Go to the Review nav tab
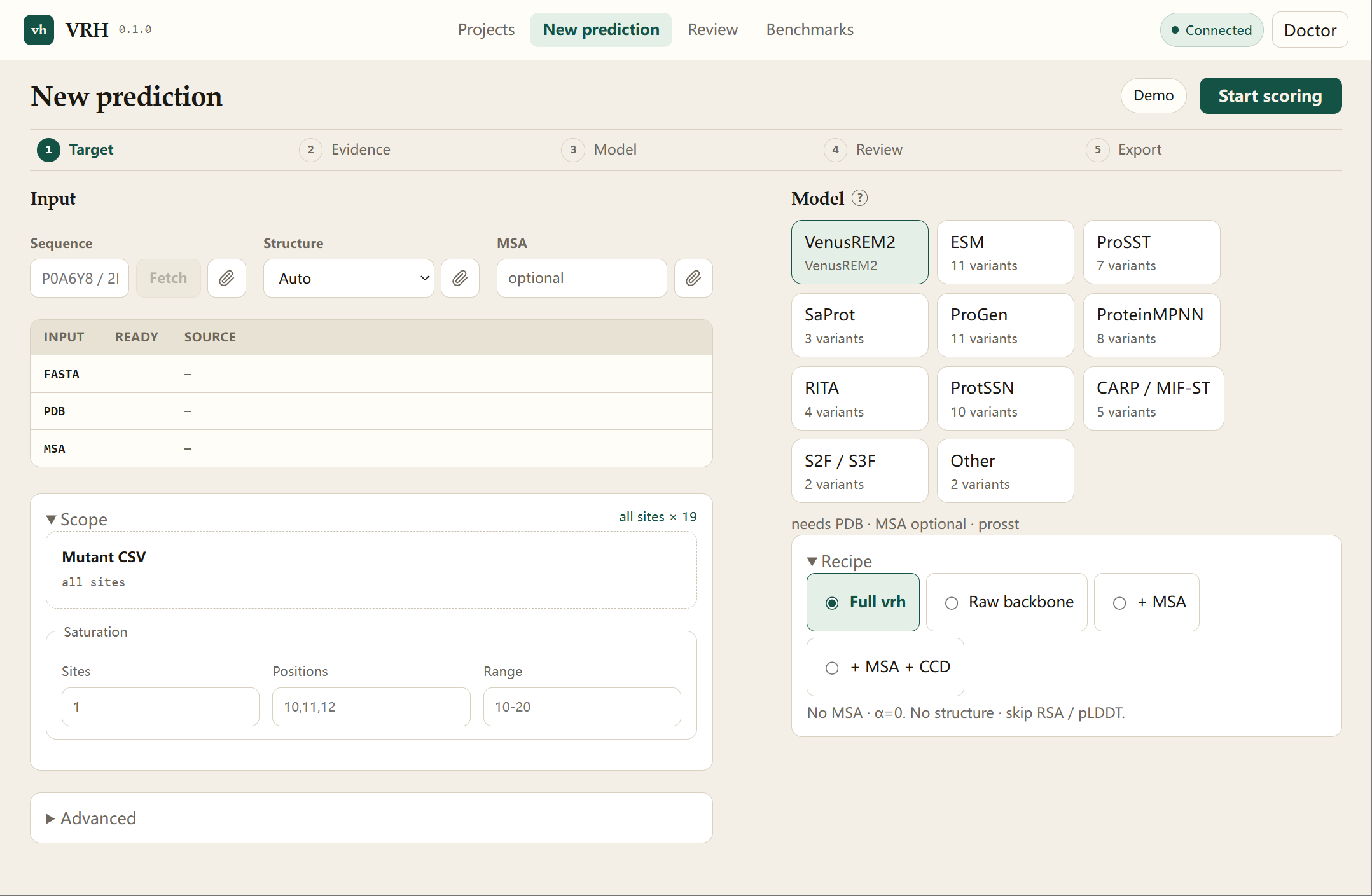 coord(712,30)
